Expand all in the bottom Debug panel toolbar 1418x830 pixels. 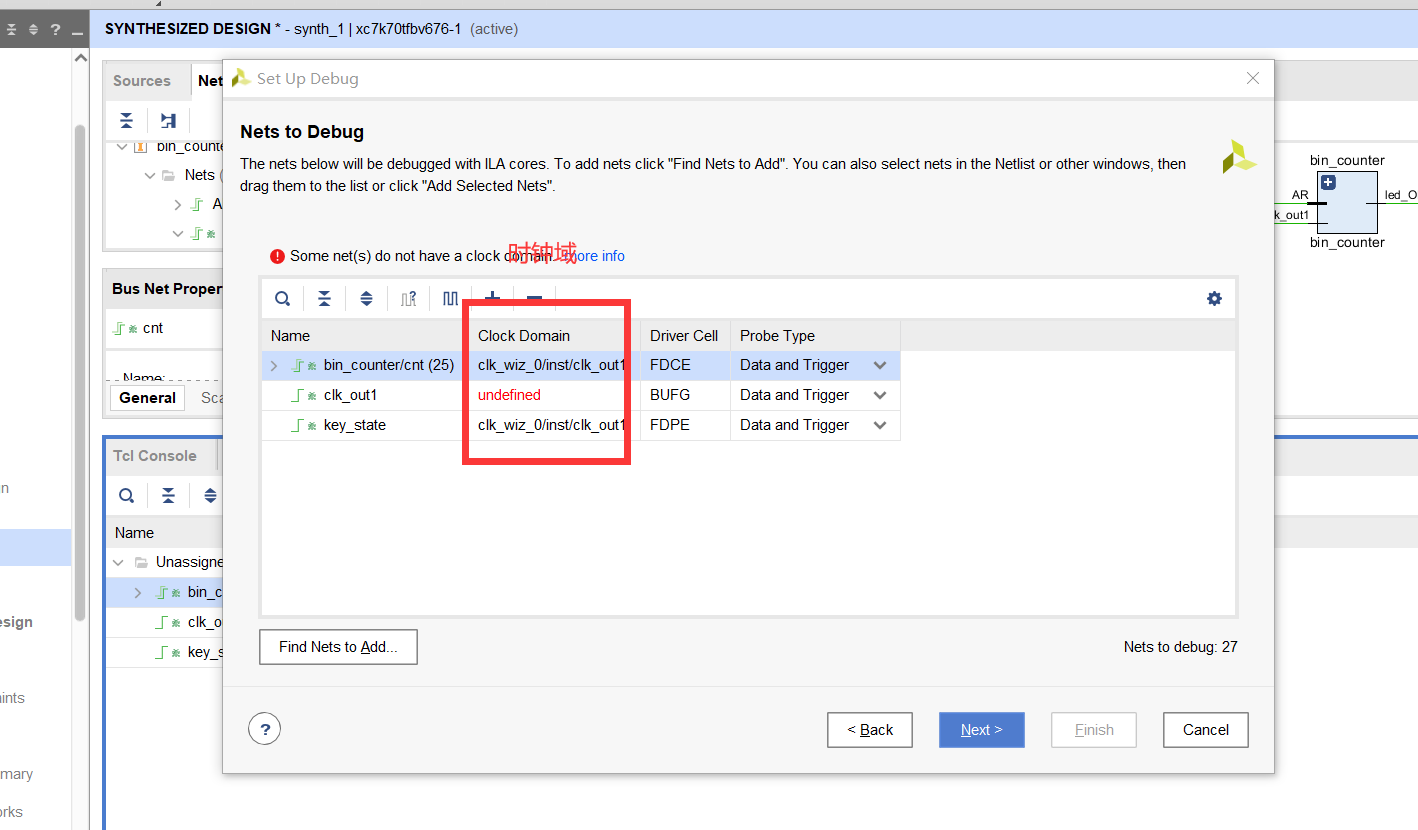(210, 495)
